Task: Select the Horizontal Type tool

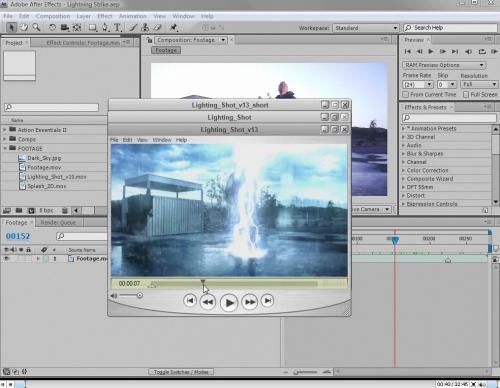Action: tap(117, 27)
